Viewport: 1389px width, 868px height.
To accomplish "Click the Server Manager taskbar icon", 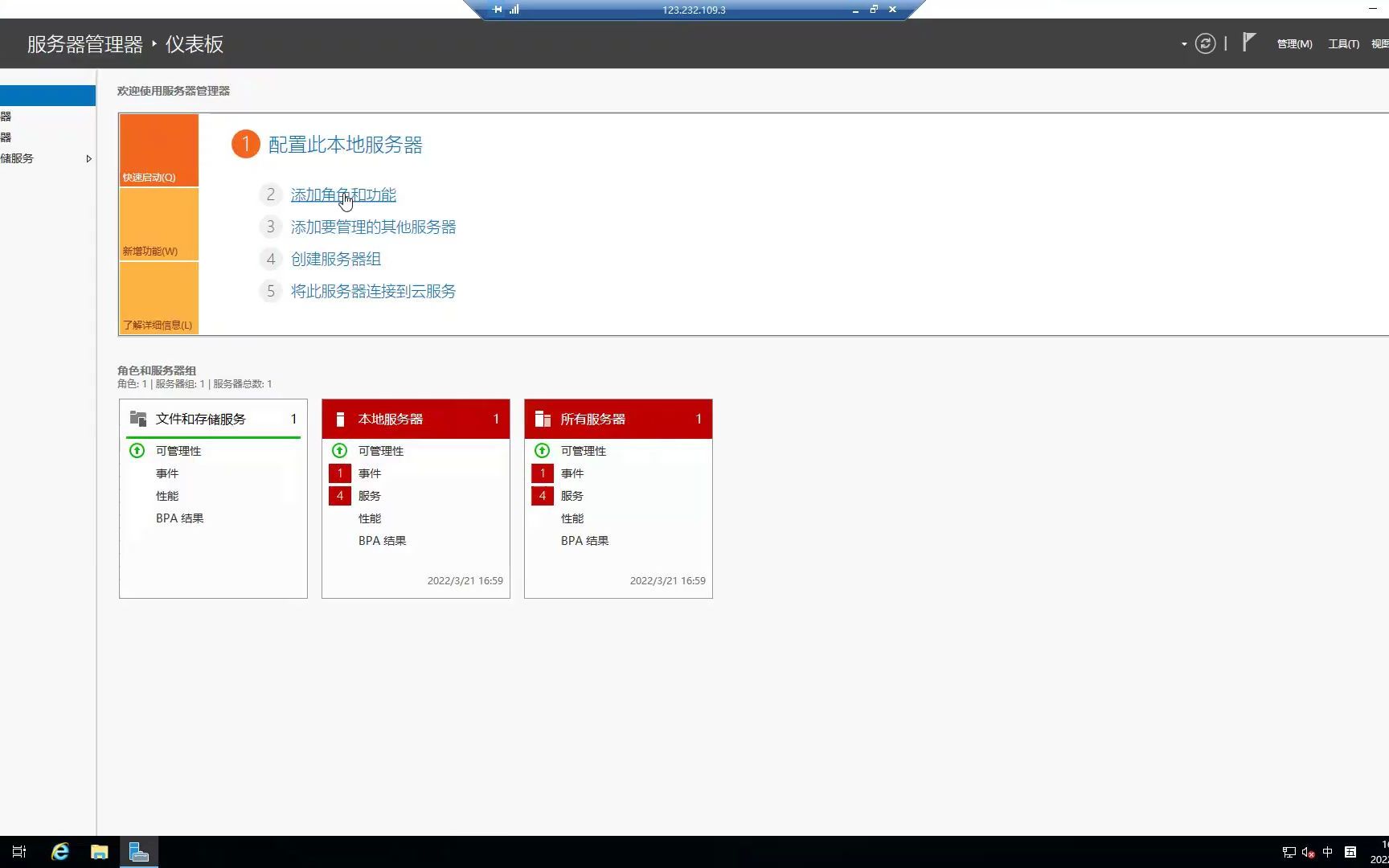I will point(139,851).
